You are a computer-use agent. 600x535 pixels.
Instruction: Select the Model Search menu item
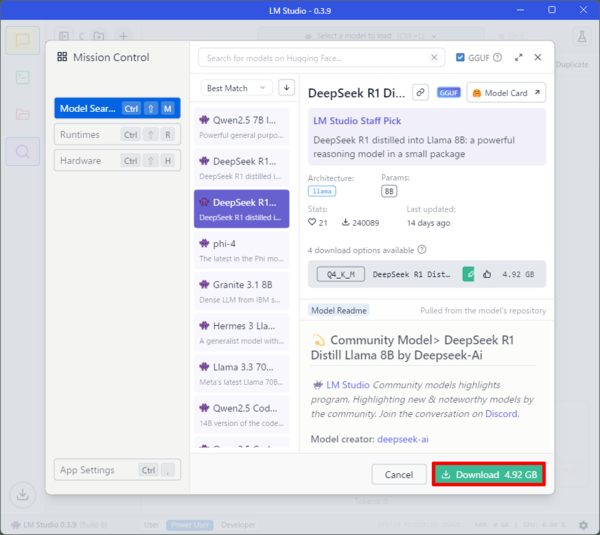(x=117, y=108)
